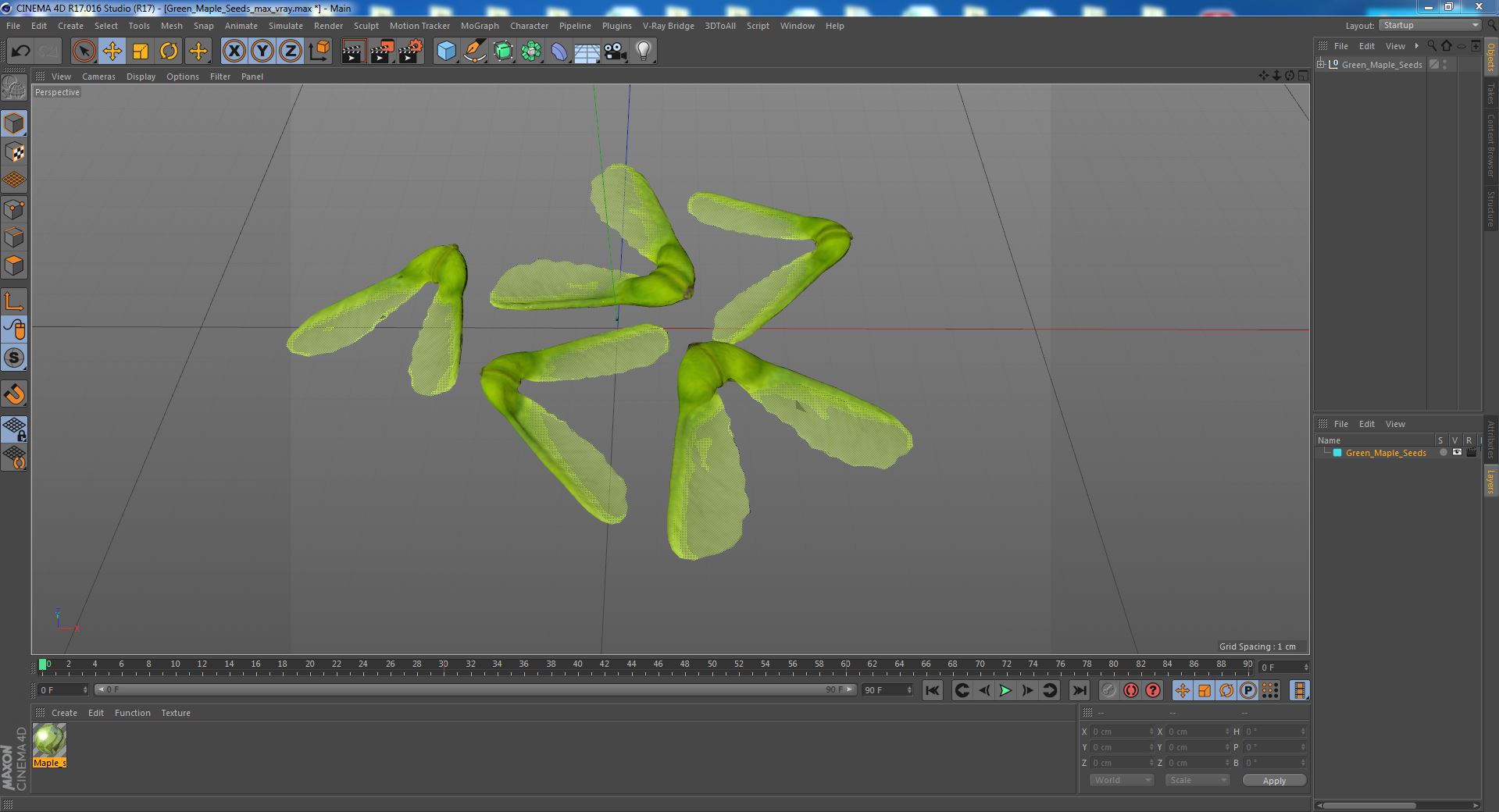Add a floor/environment object
The width and height of the screenshot is (1499, 812).
[x=587, y=52]
